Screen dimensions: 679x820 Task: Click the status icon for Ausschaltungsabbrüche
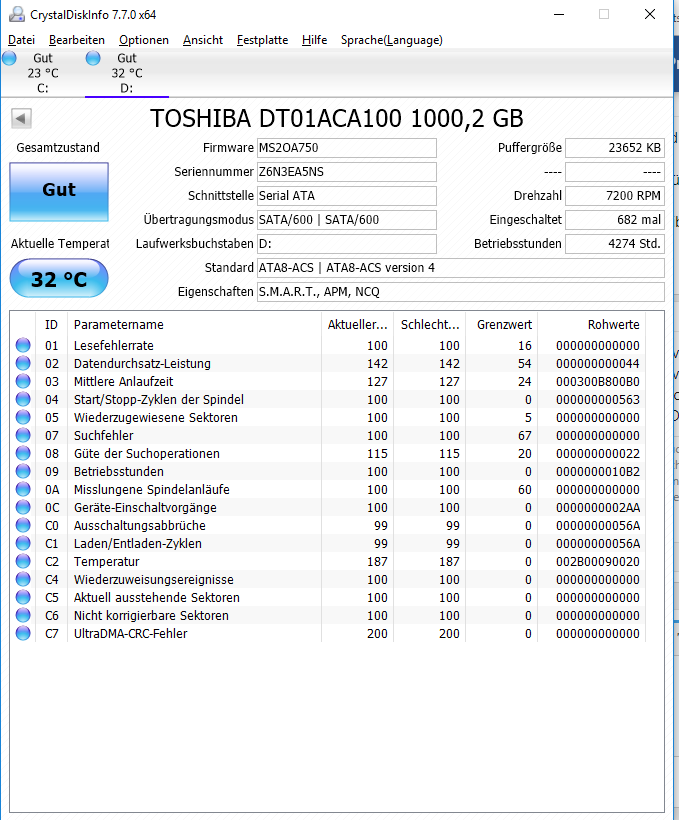(23, 525)
